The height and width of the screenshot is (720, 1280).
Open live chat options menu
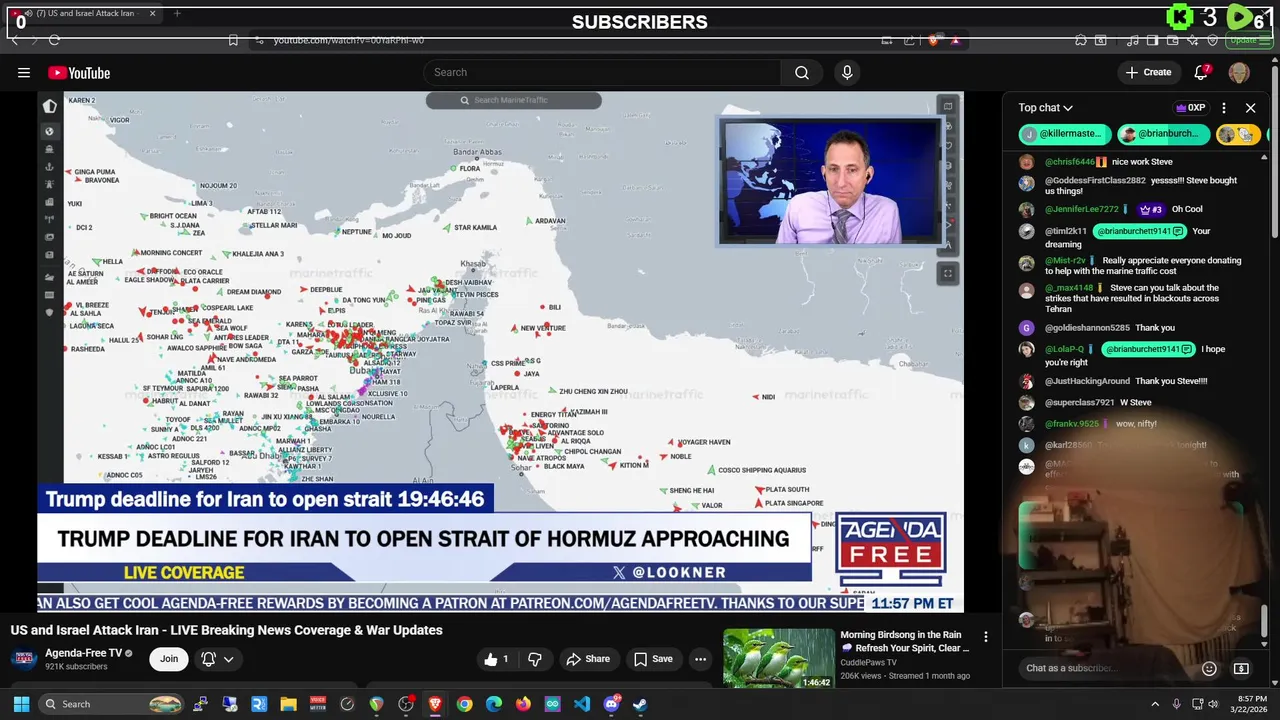click(1223, 108)
